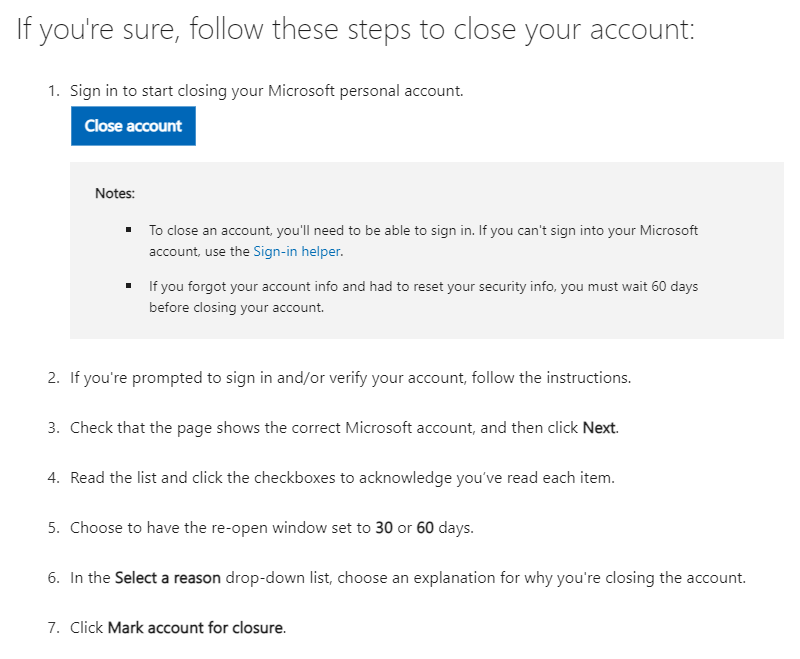Click the bold Next word in step 3
The width and height of the screenshot is (800, 659).
pos(599,427)
